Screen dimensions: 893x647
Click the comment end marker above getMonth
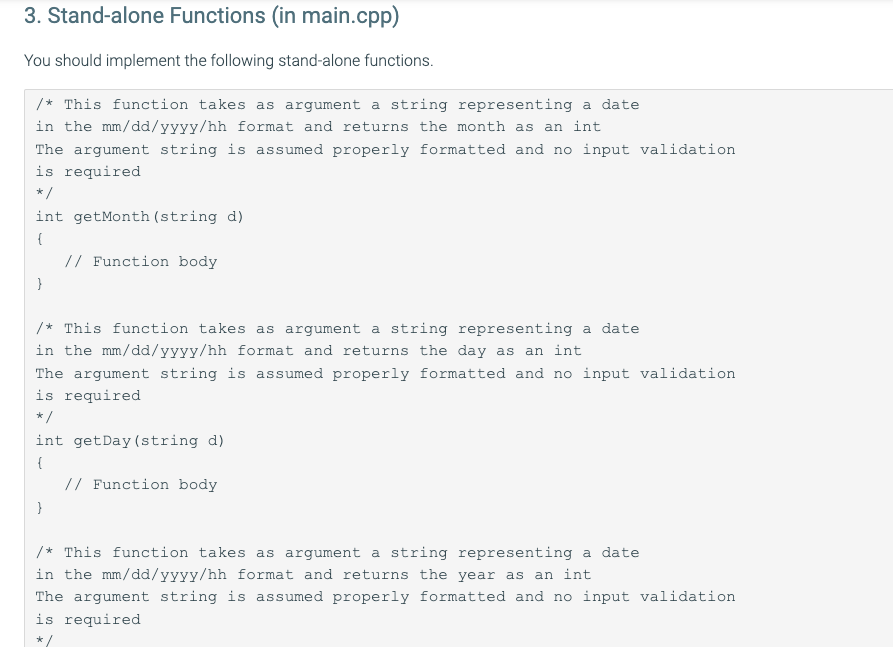tap(44, 193)
